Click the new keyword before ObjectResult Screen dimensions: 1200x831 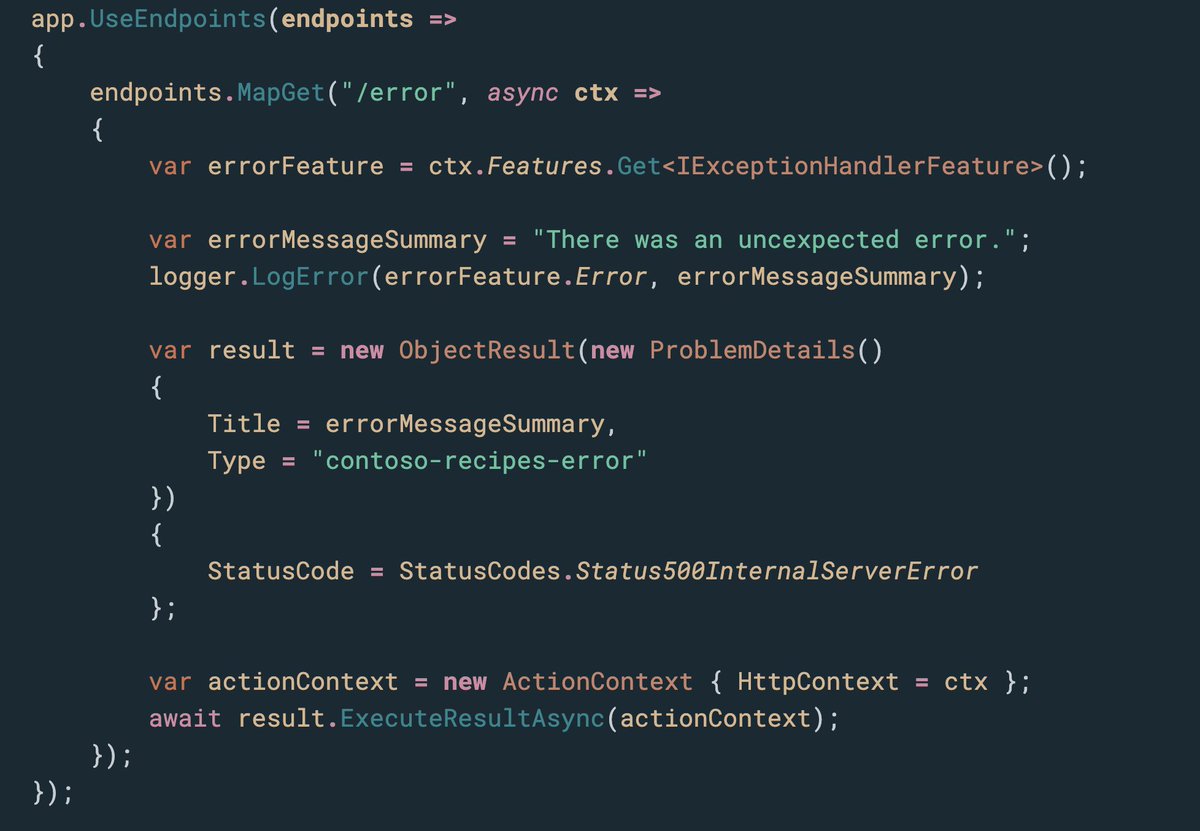coord(360,349)
